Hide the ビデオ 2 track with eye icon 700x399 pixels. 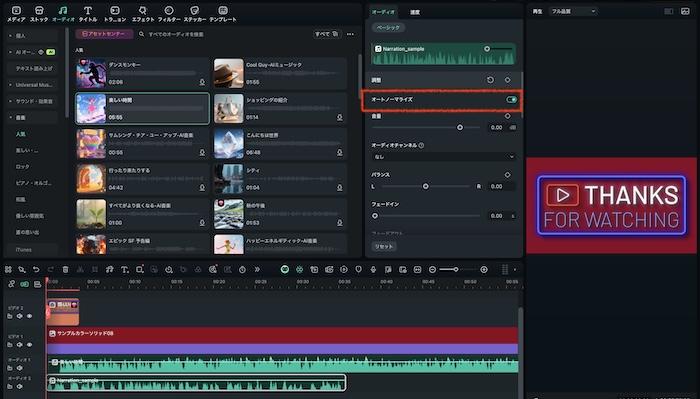click(29, 316)
